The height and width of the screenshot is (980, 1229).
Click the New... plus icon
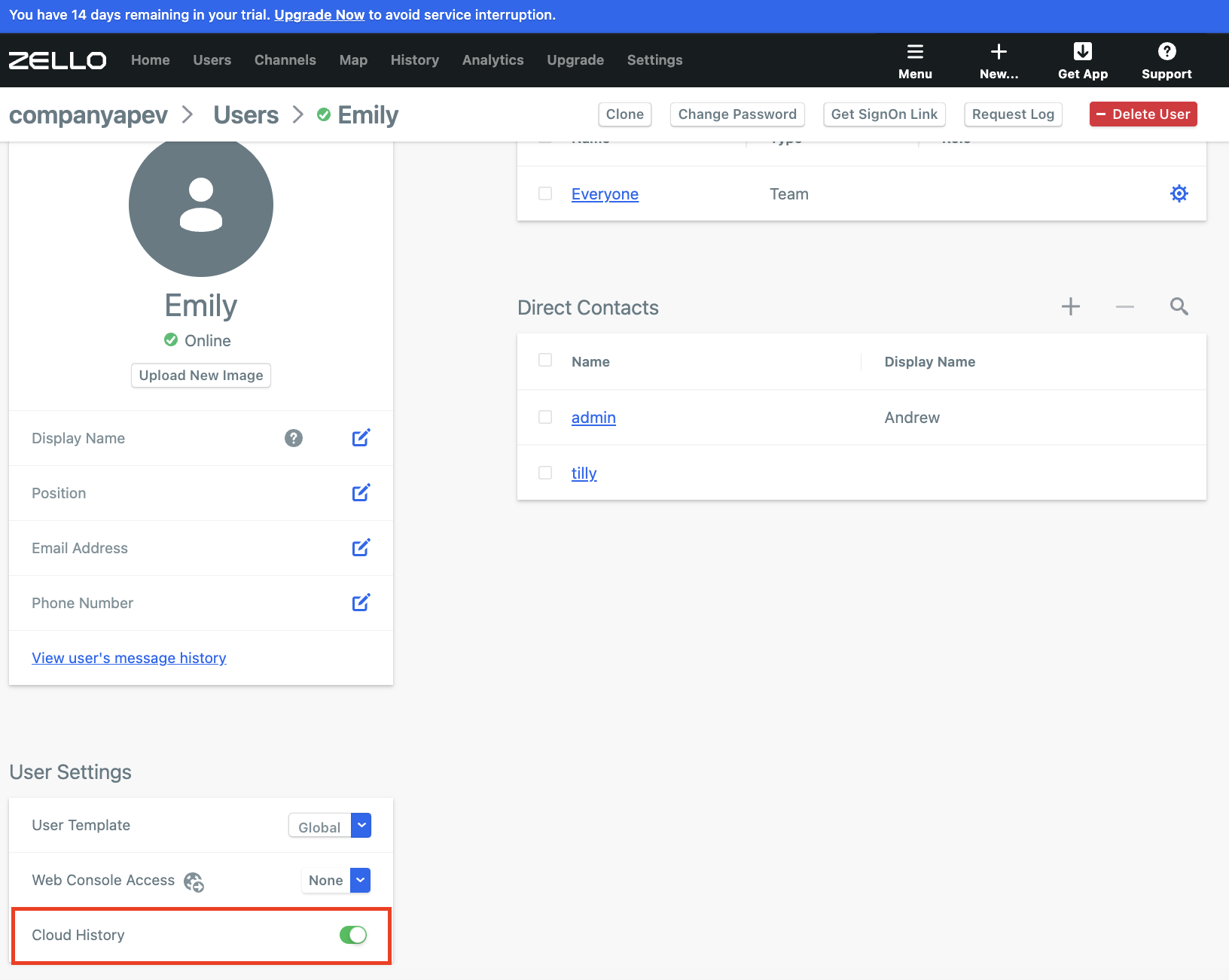point(999,52)
